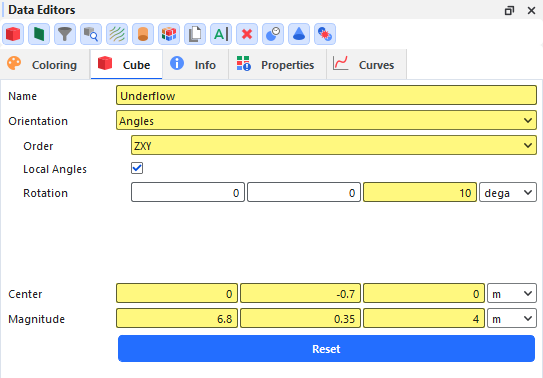The image size is (543, 378).
Task: Click the blue Reset button
Action: 326,349
